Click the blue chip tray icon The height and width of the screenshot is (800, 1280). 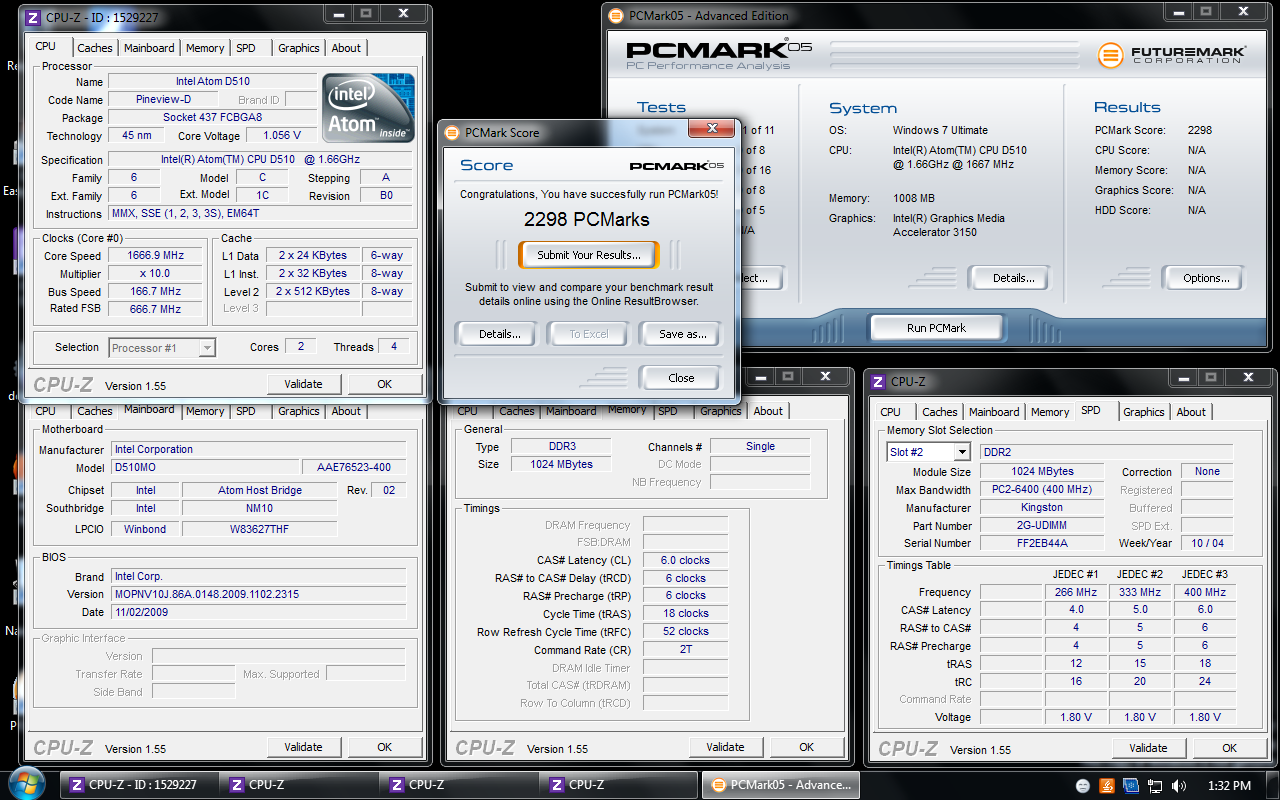[1131, 786]
